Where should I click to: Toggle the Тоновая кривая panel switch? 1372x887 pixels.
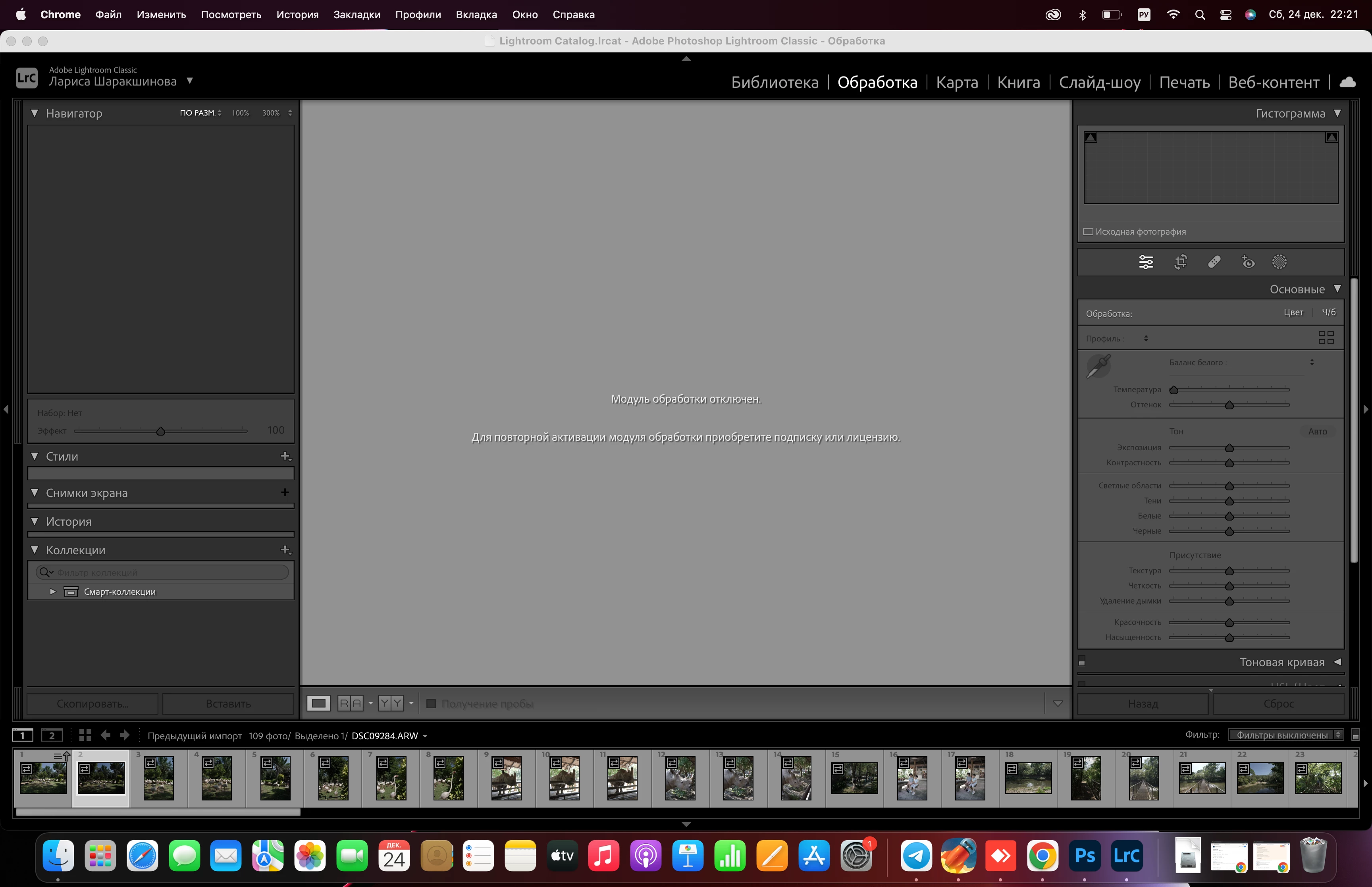point(1082,661)
